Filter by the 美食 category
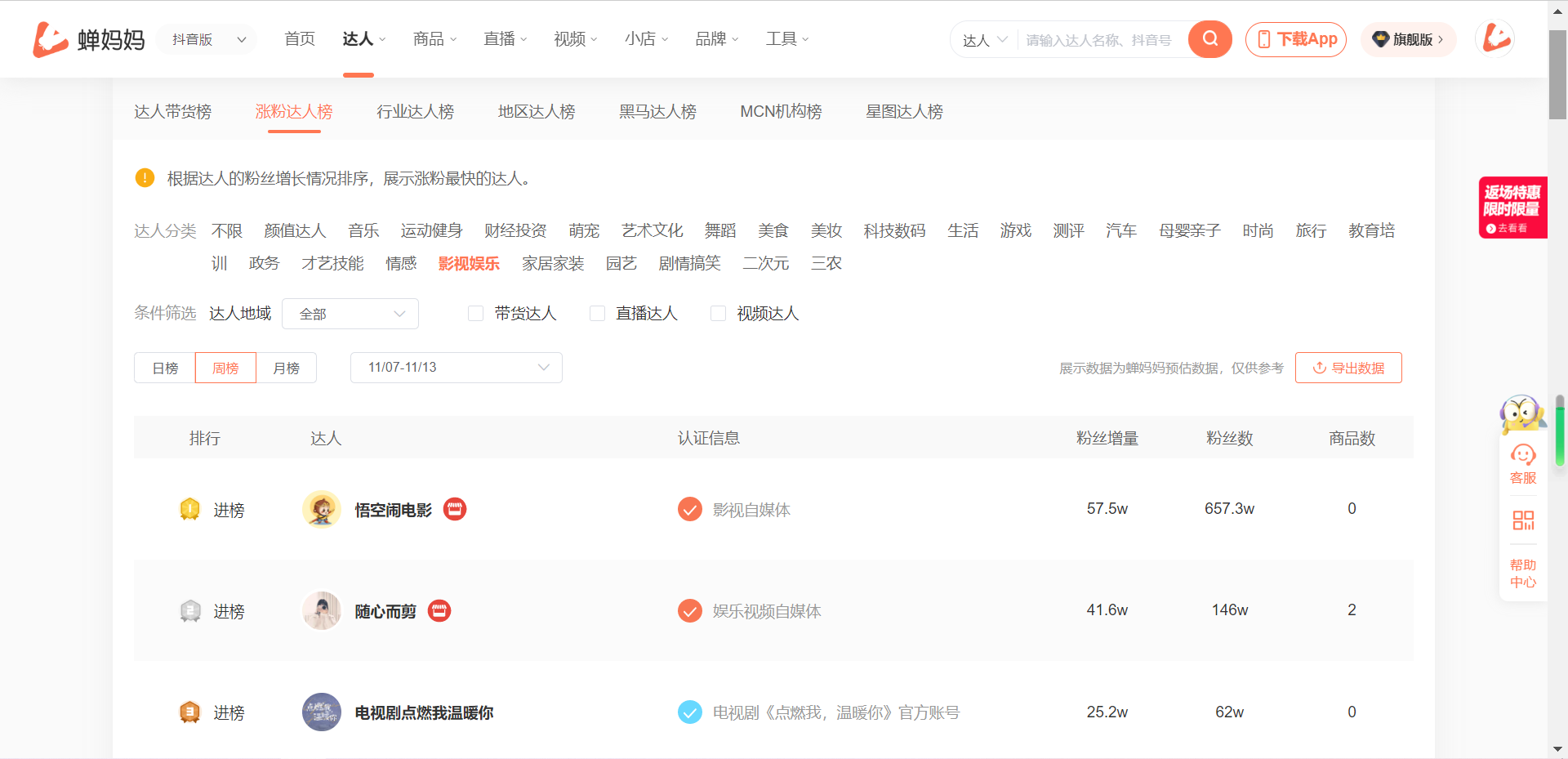The width and height of the screenshot is (1568, 759). [773, 230]
